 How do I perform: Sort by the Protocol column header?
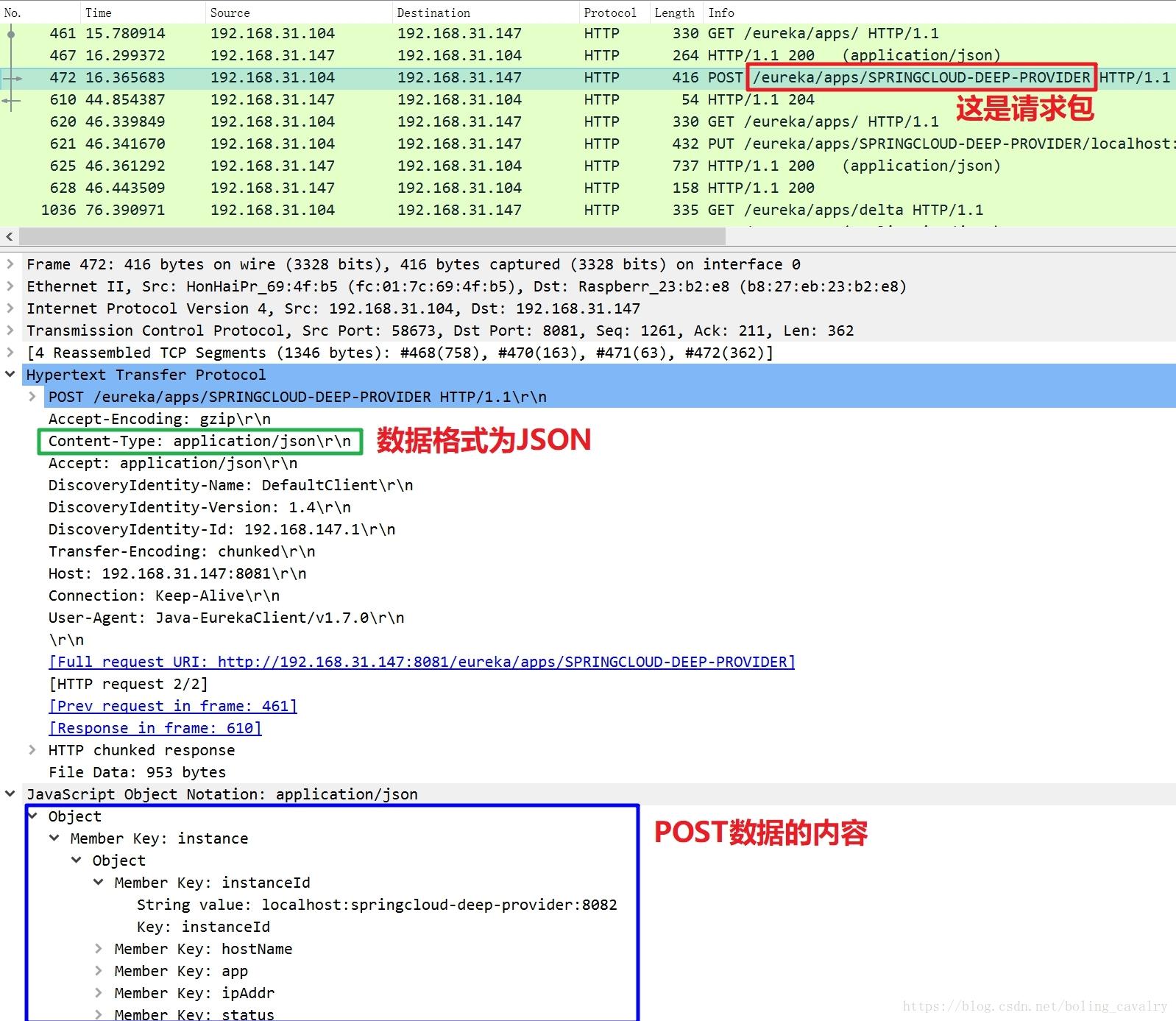point(609,13)
